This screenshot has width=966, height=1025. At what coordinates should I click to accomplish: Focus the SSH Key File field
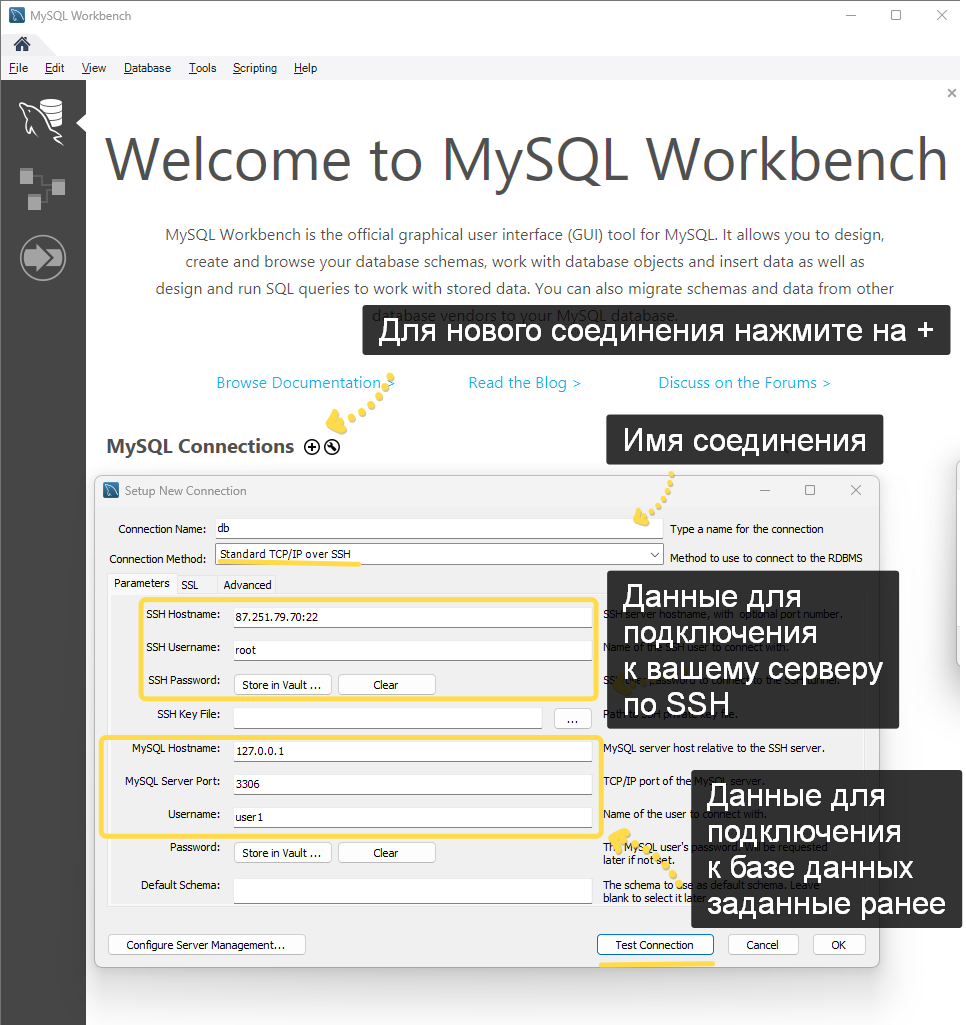[x=388, y=718]
